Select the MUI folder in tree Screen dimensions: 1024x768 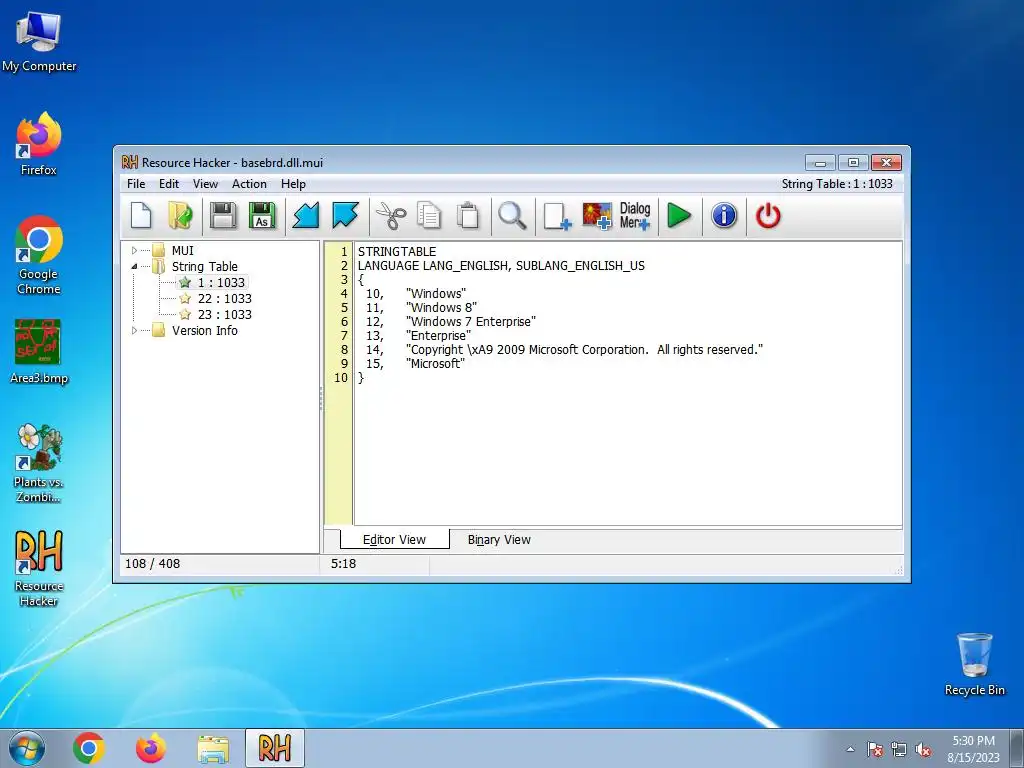(x=182, y=250)
